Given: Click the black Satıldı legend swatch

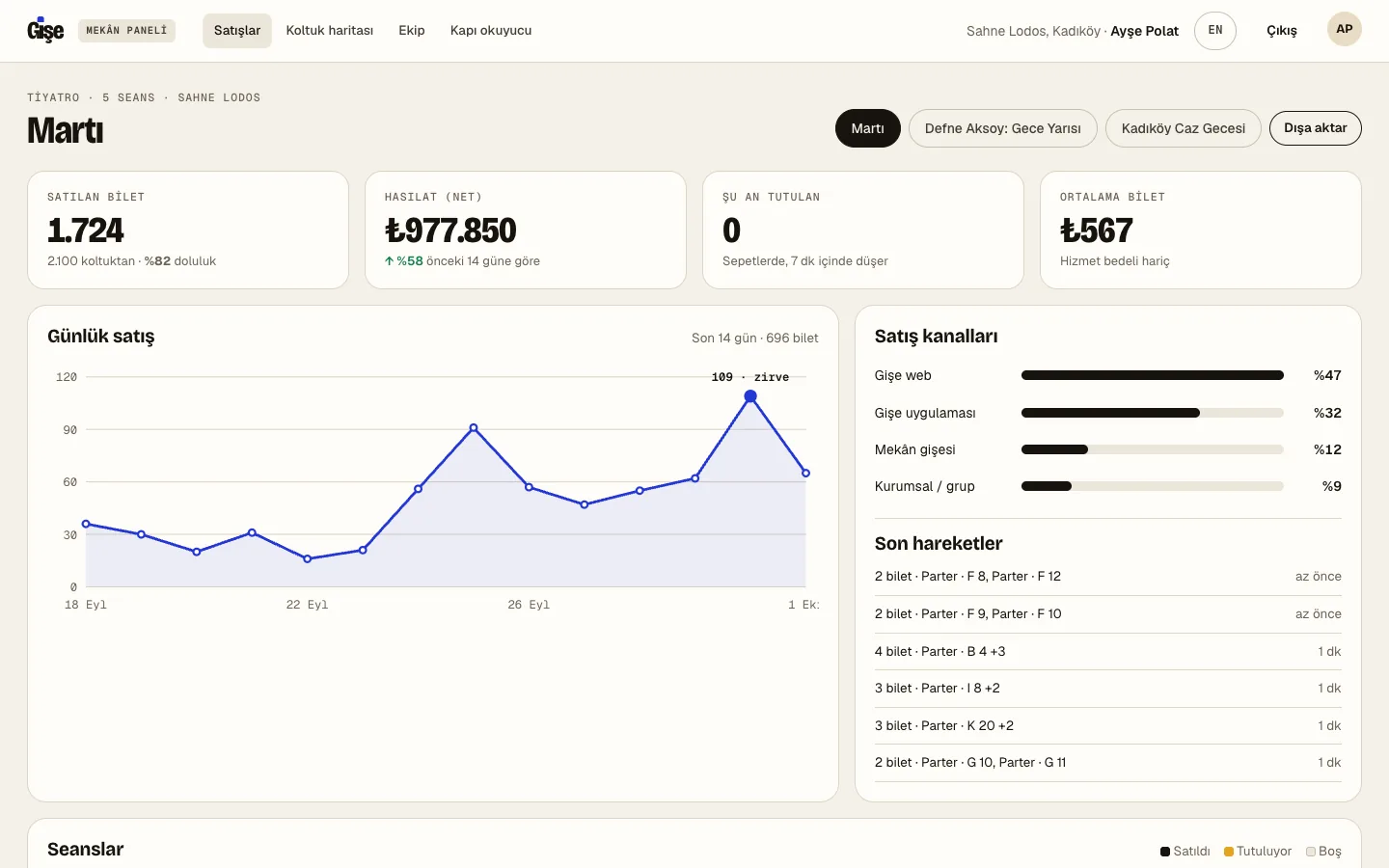Looking at the screenshot, I should (1165, 852).
